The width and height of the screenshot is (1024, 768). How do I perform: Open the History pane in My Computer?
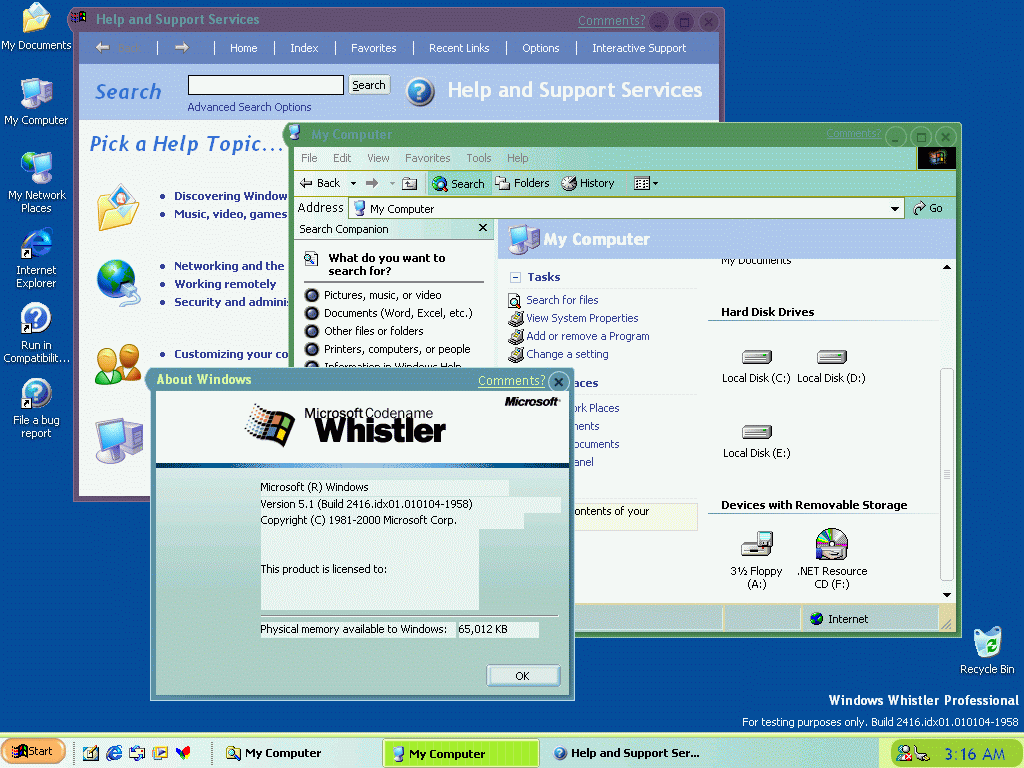coord(588,184)
